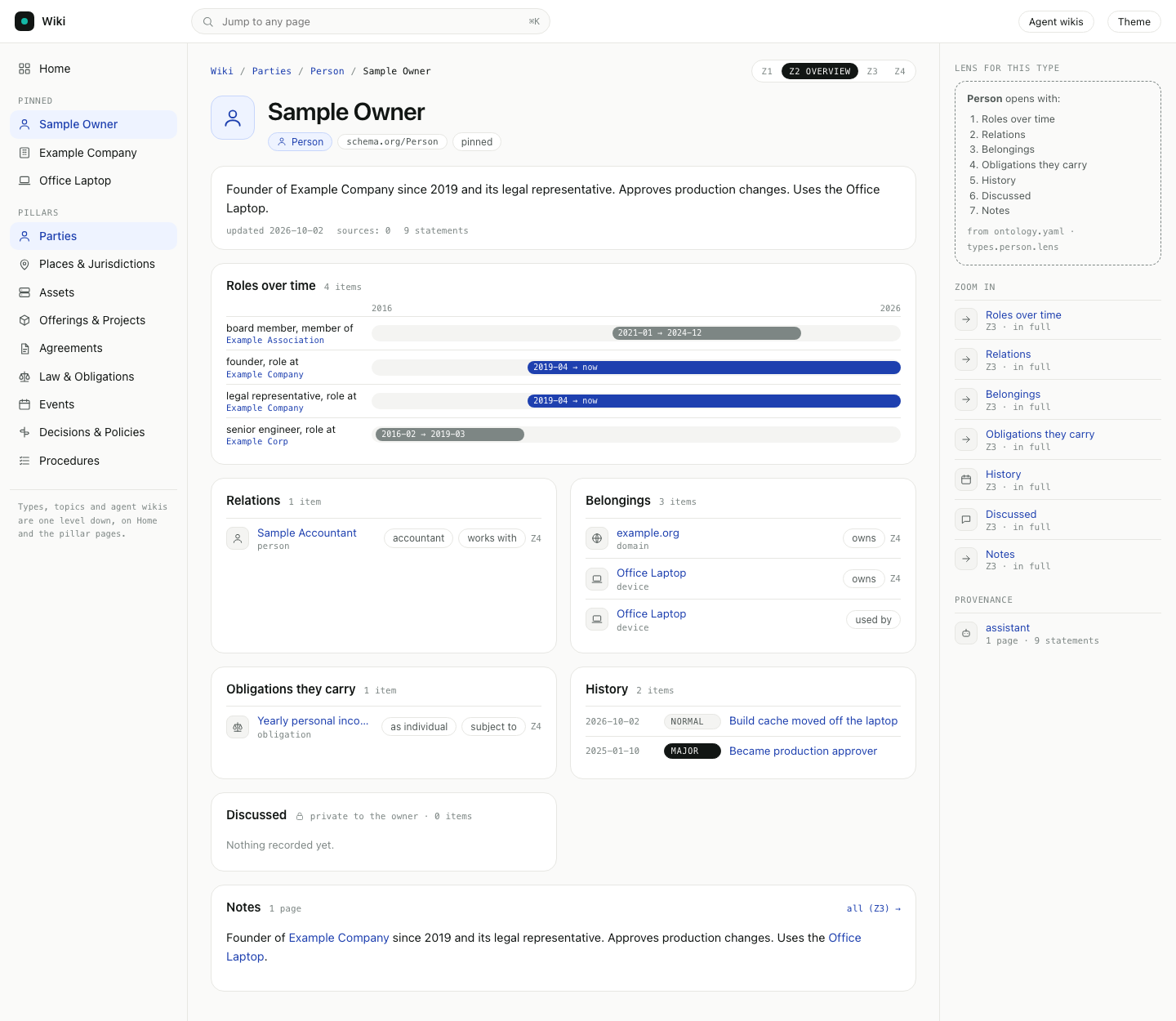
Task: Select the Z2 Overview zoom tab
Action: pyautogui.click(x=820, y=71)
